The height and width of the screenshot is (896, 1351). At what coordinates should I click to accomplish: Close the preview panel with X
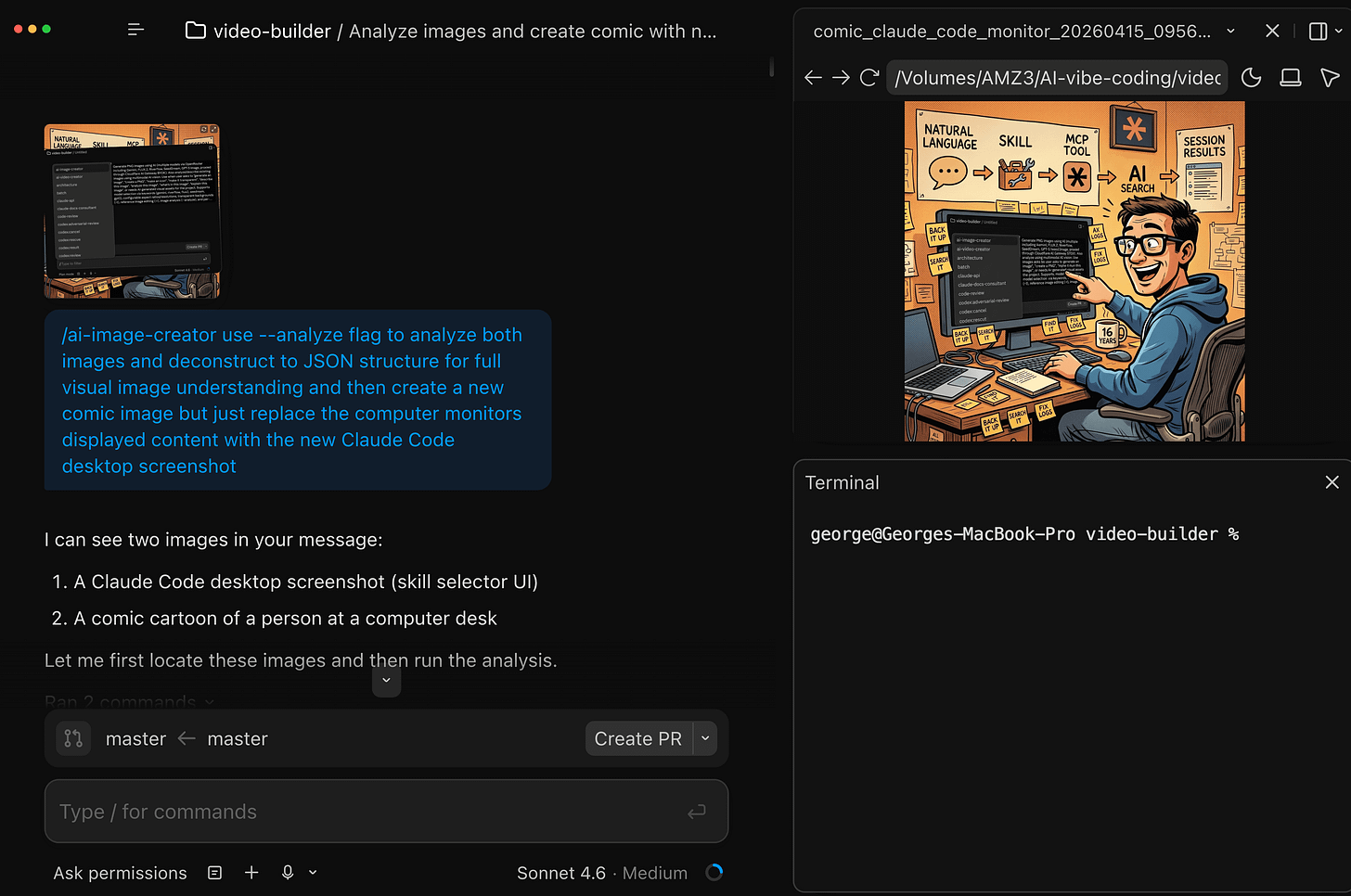[1273, 31]
